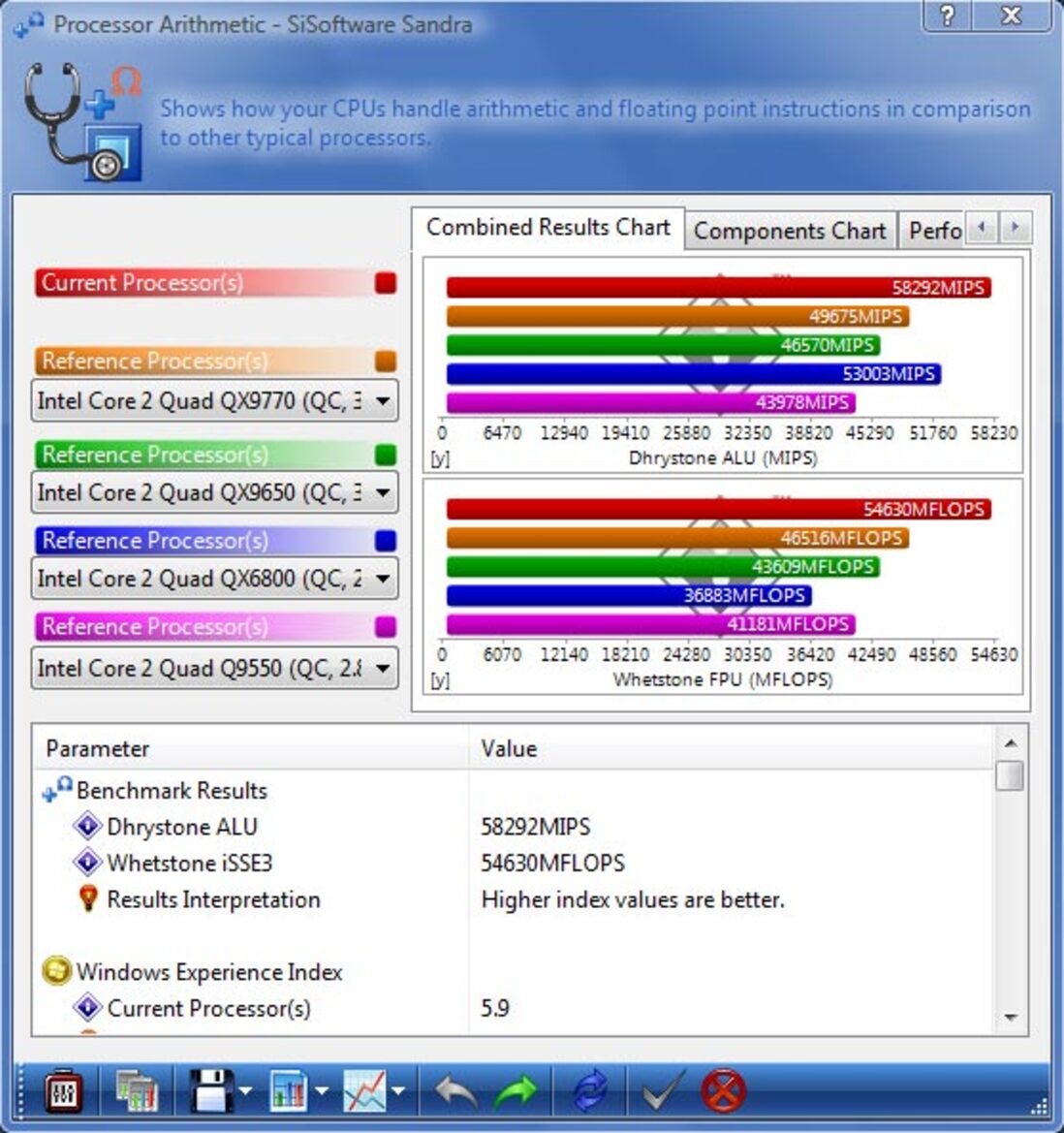
Task: Open the Intel Core 2 Quad QX6800 dropdown
Action: pyautogui.click(x=214, y=578)
